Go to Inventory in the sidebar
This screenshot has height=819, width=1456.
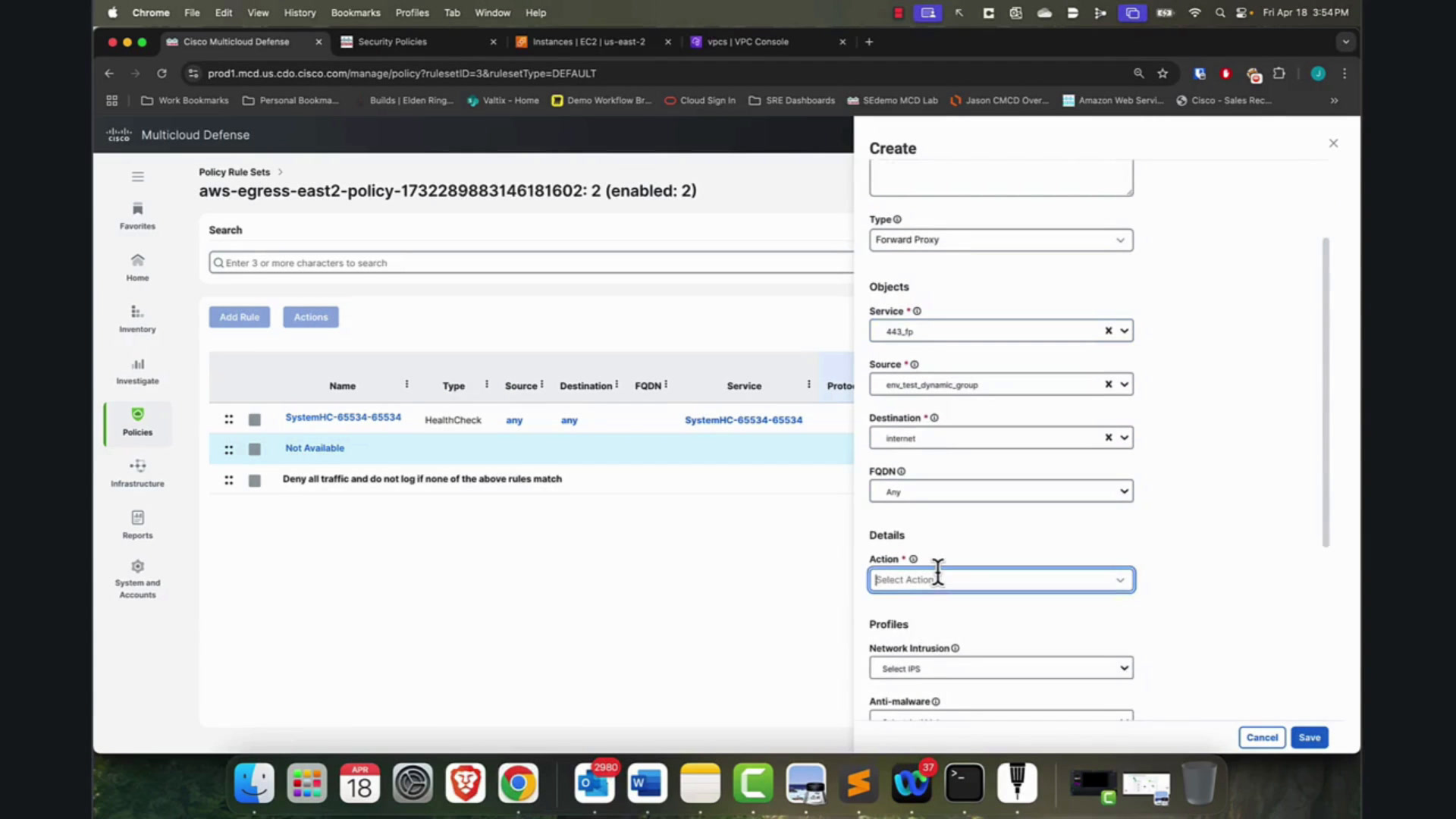point(137,319)
